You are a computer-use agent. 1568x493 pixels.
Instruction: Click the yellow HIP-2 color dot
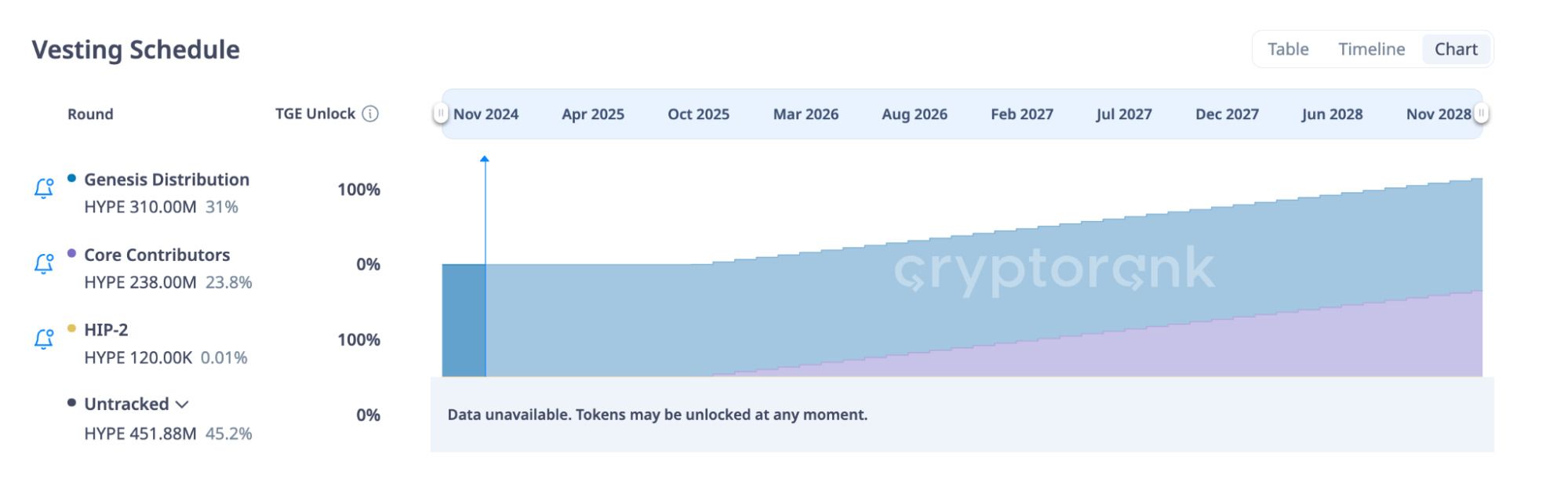[x=71, y=328]
